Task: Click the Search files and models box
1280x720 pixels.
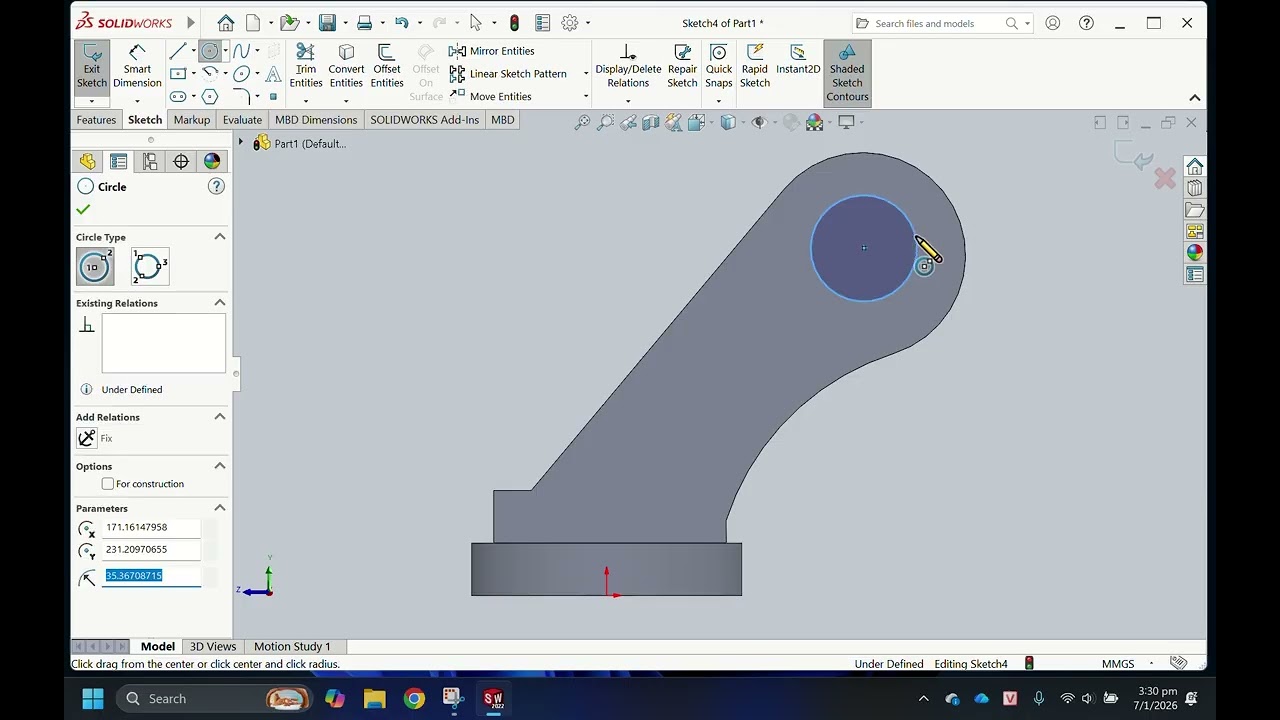Action: (940, 23)
